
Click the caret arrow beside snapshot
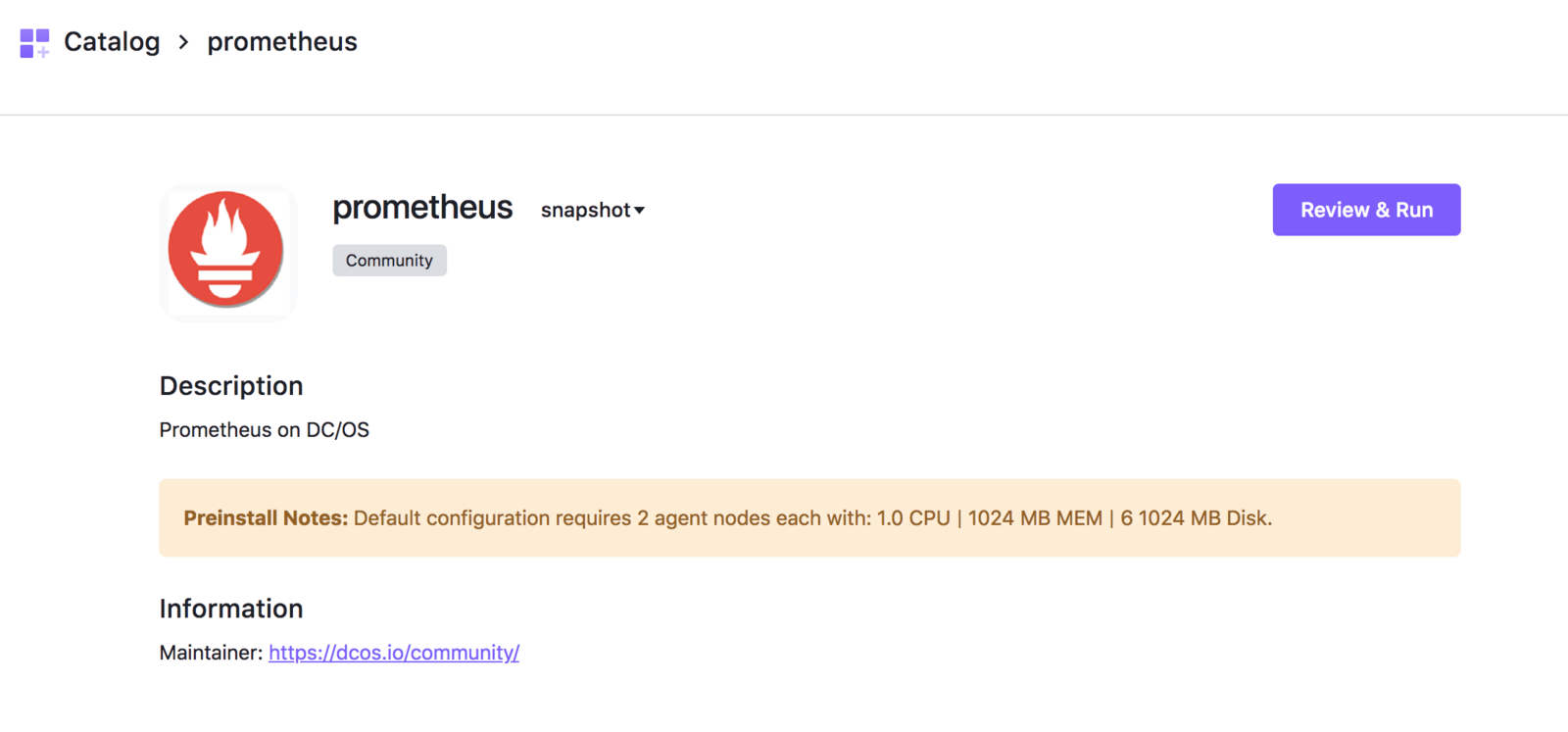(x=639, y=211)
